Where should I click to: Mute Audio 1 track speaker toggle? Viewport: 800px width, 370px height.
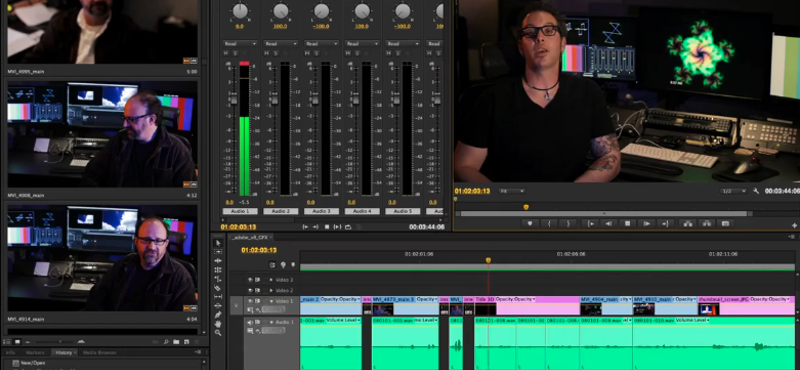(250, 322)
